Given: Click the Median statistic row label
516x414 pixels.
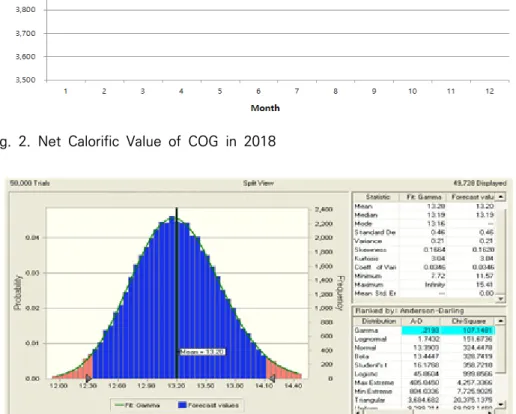Looking at the screenshot, I should (366, 215).
